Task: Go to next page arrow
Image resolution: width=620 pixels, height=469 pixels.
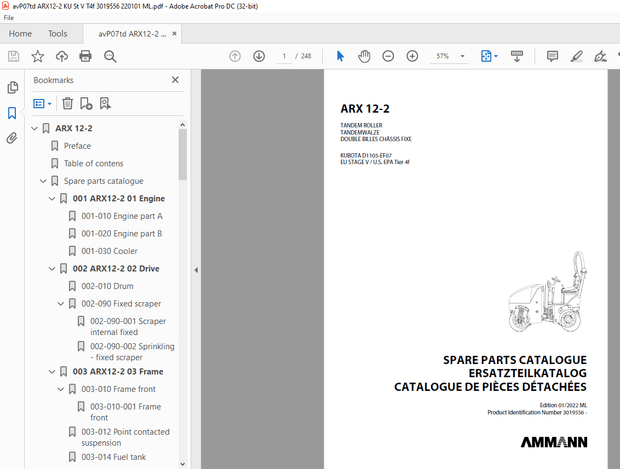Action: click(x=258, y=56)
